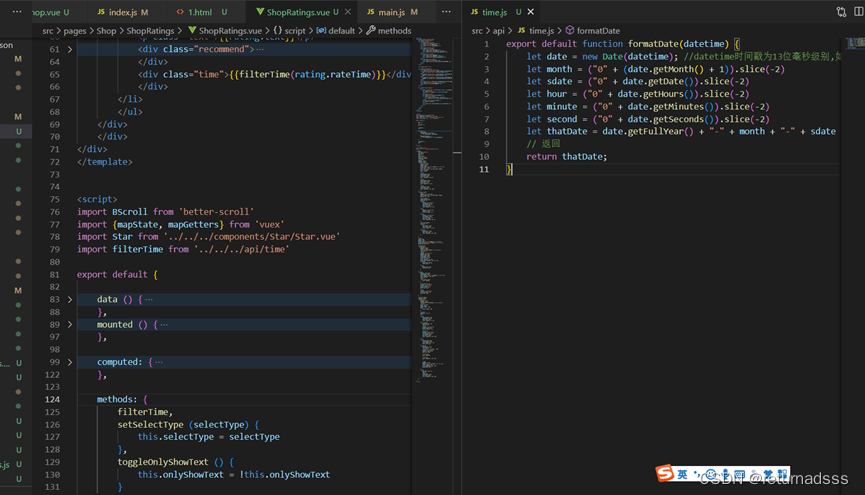This screenshot has width=865, height=495.
Task: Click the Vue icon on ShopRatings.vue tab
Action: (x=260, y=12)
